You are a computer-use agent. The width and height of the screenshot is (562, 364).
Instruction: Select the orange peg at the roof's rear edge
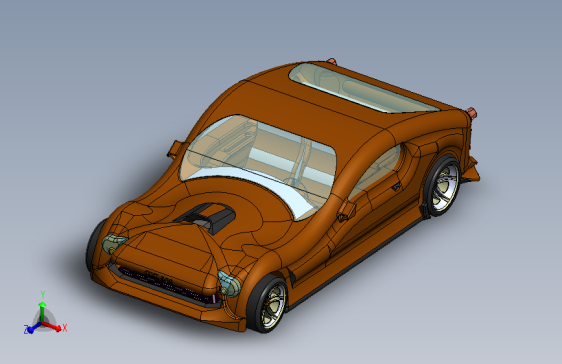[332, 62]
